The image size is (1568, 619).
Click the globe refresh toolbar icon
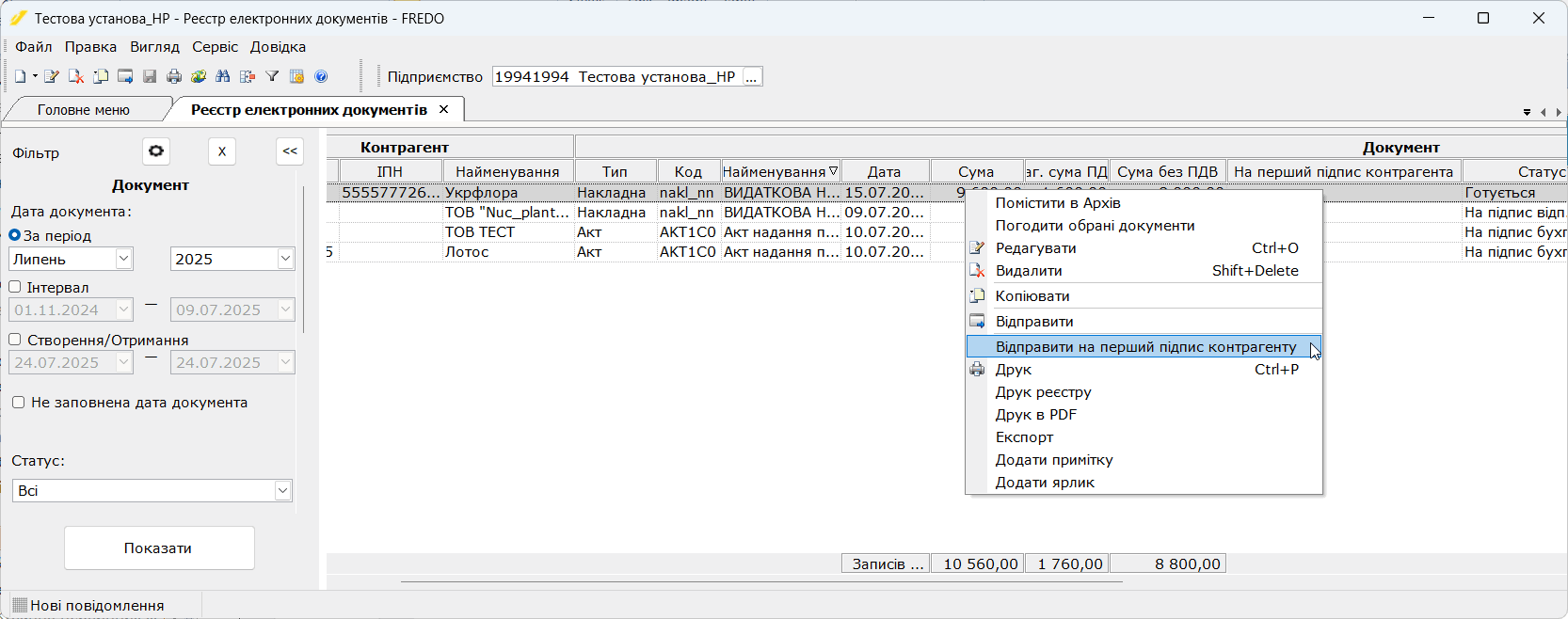click(199, 76)
